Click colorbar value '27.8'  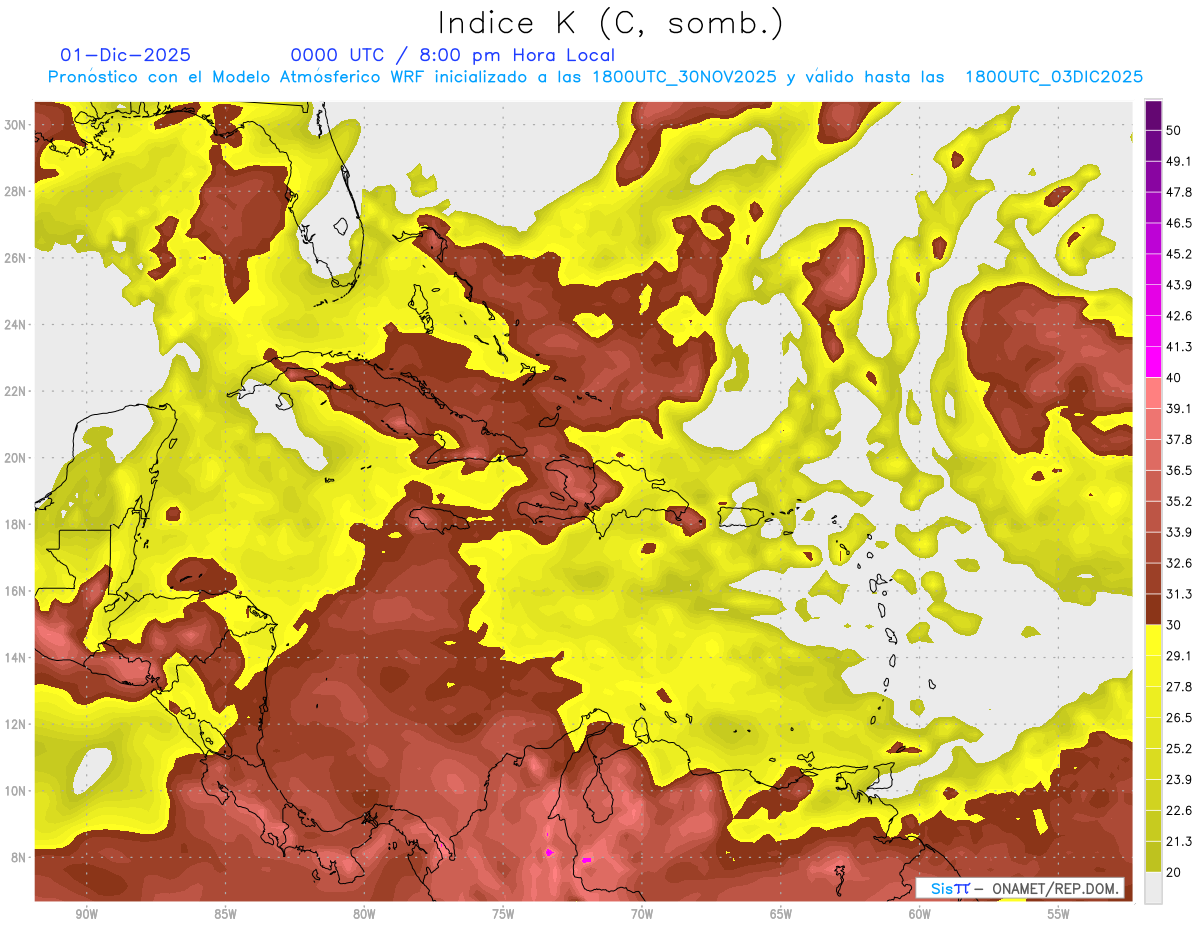(1178, 687)
